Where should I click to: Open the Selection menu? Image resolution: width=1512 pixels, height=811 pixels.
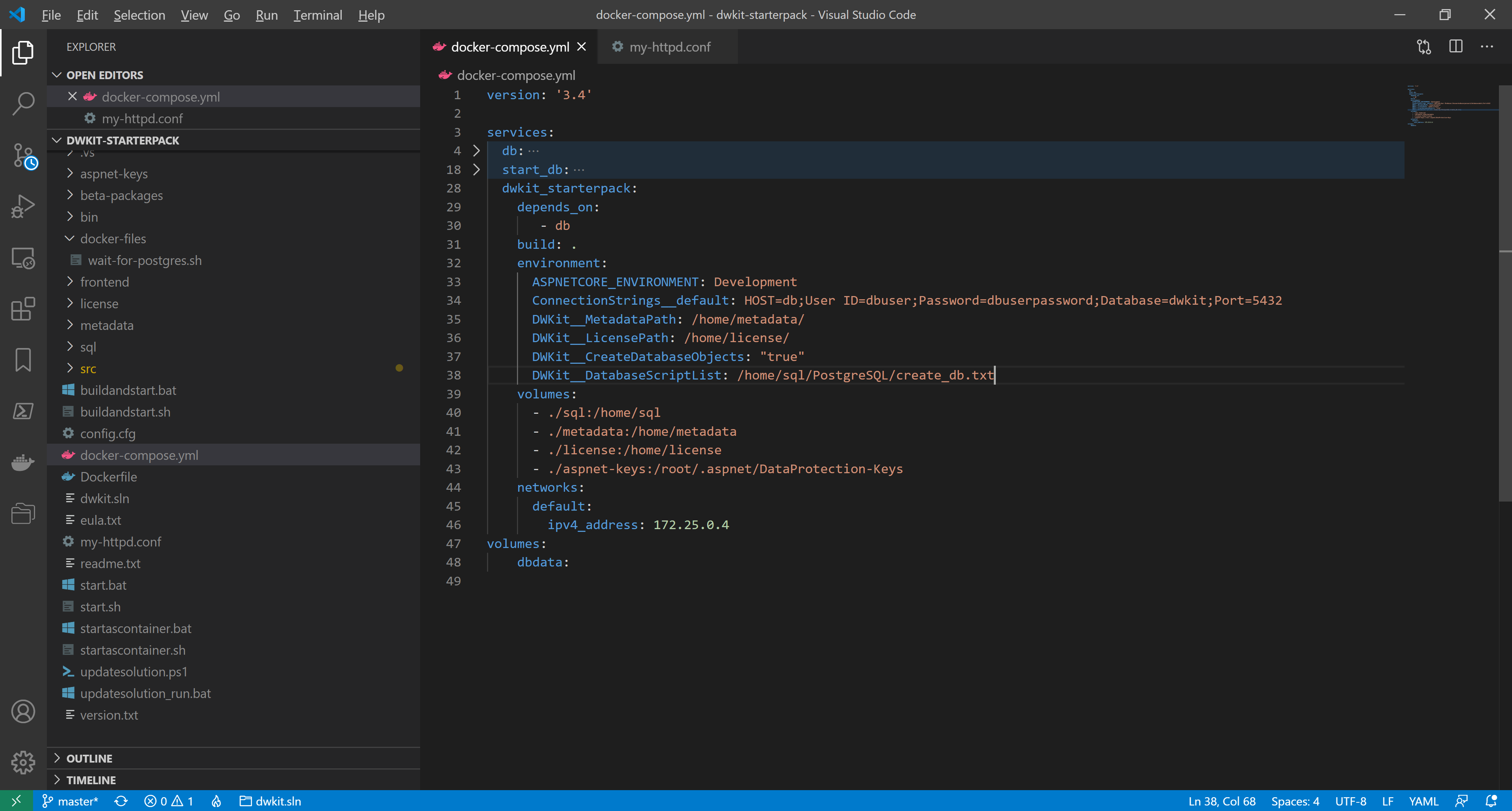[x=139, y=15]
